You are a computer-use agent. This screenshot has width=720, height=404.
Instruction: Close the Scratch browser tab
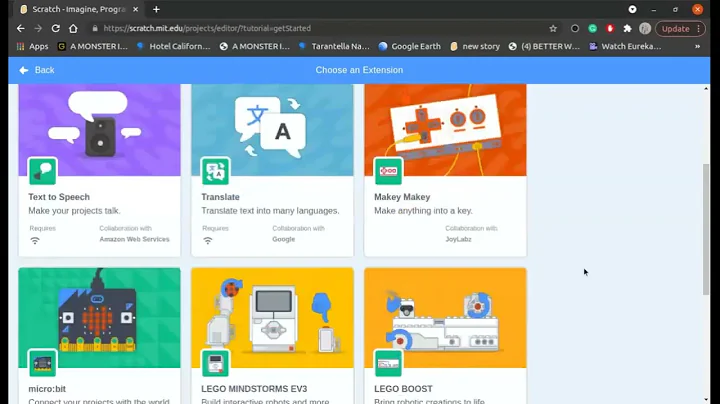[135, 9]
